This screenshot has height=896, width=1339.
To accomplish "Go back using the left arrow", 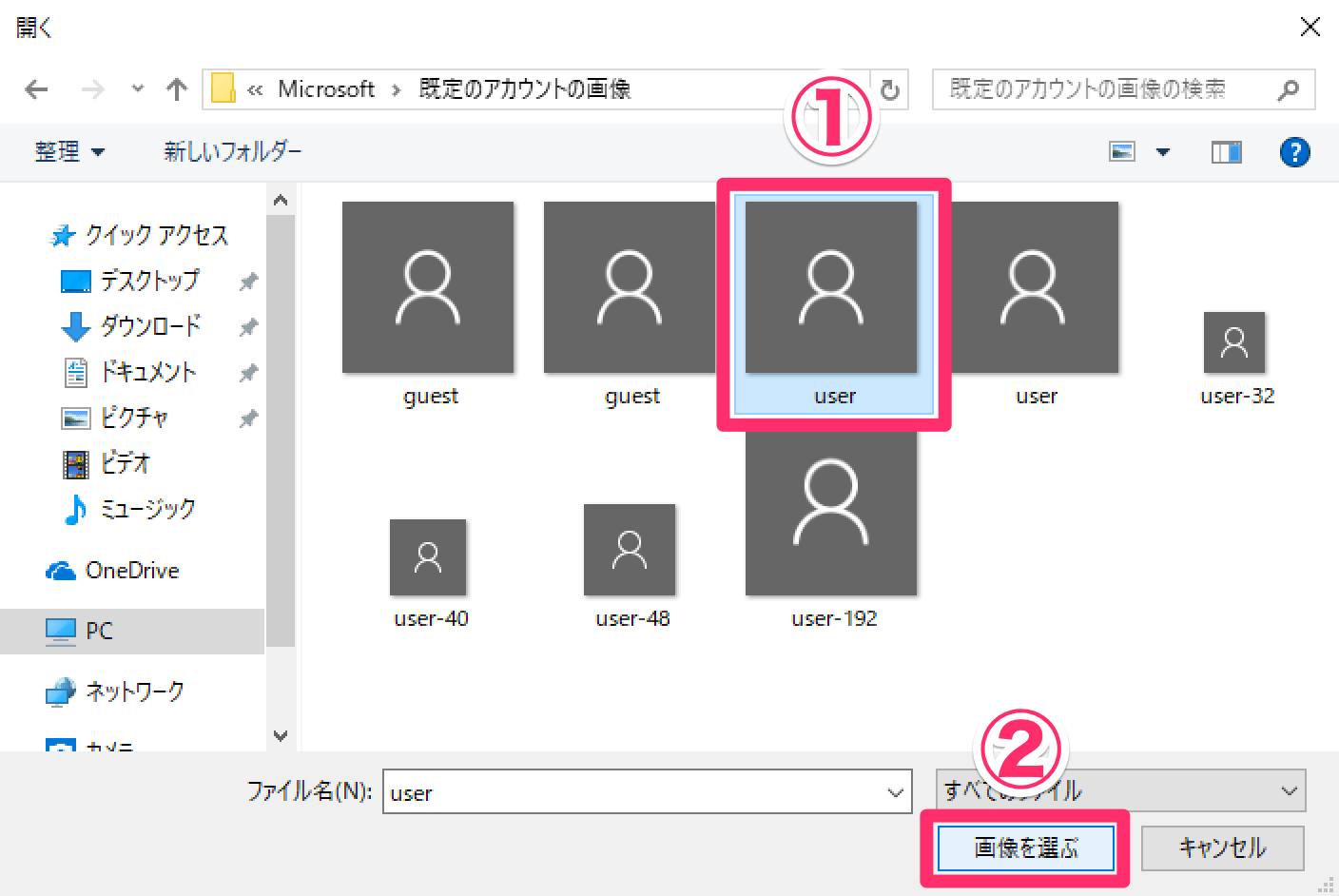I will (36, 89).
